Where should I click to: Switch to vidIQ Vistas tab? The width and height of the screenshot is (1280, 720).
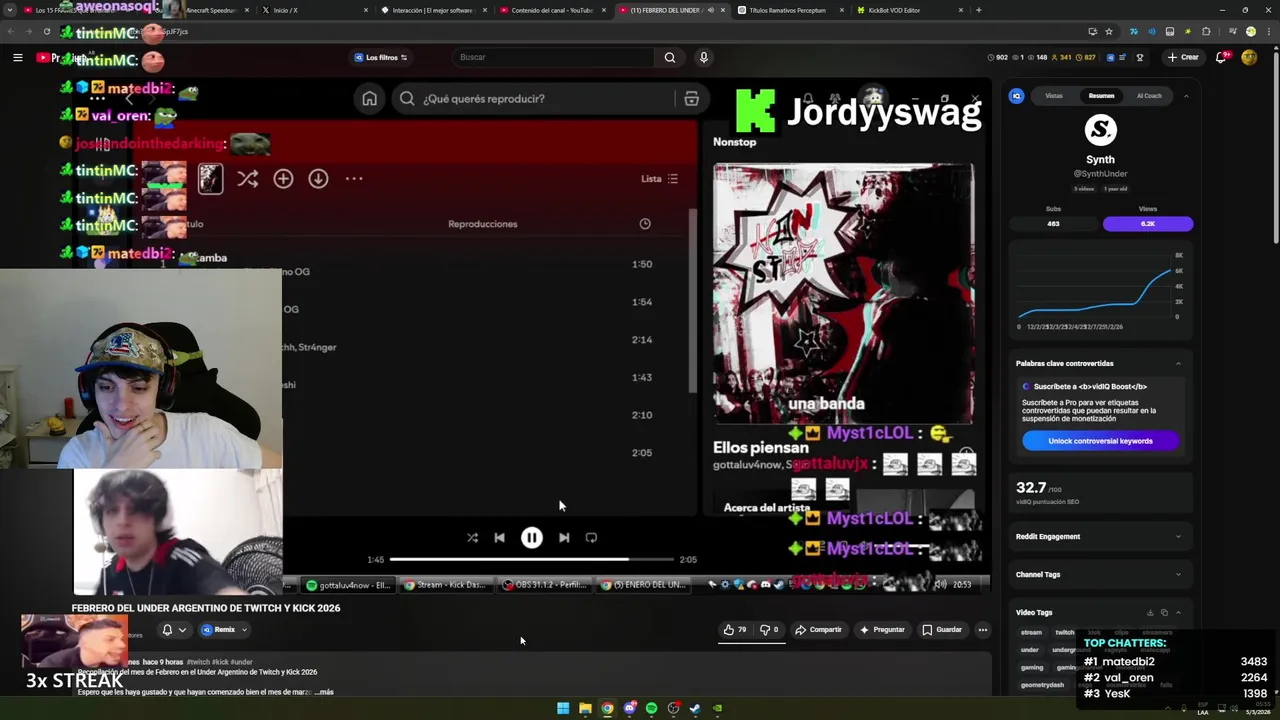[x=1054, y=96]
